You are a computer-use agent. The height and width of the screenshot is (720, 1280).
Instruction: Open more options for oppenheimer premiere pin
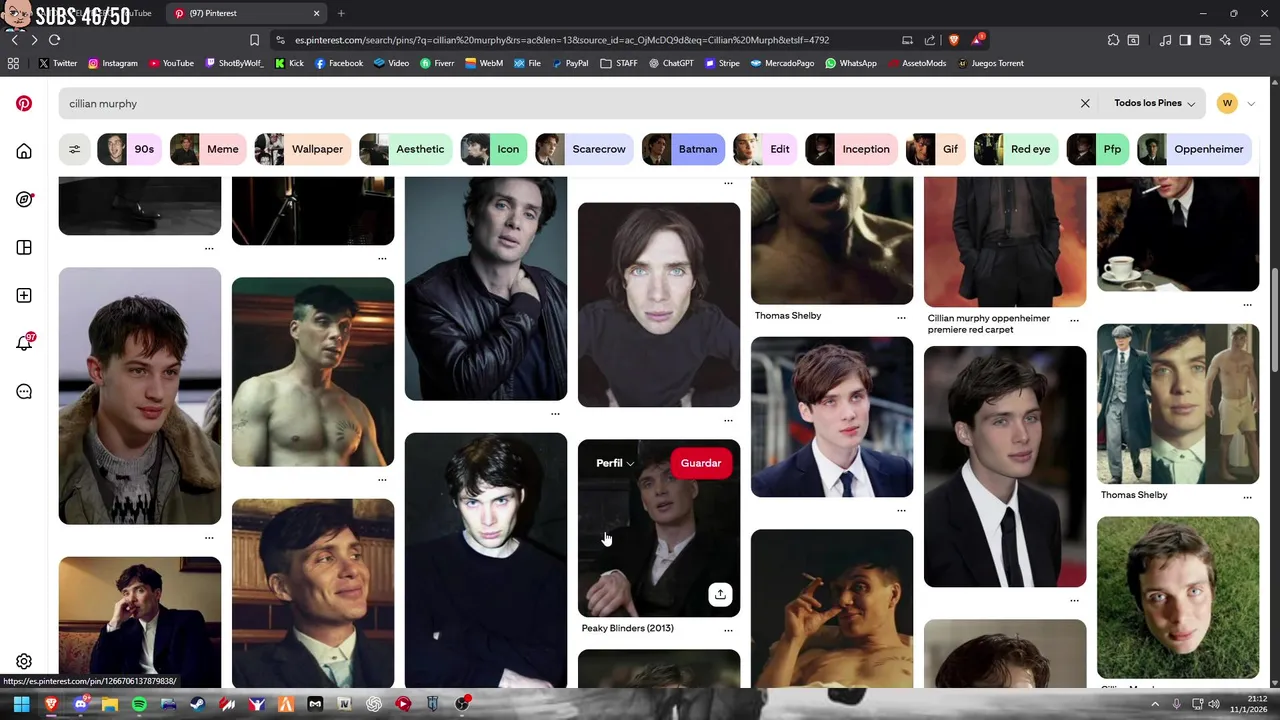[x=1074, y=321]
